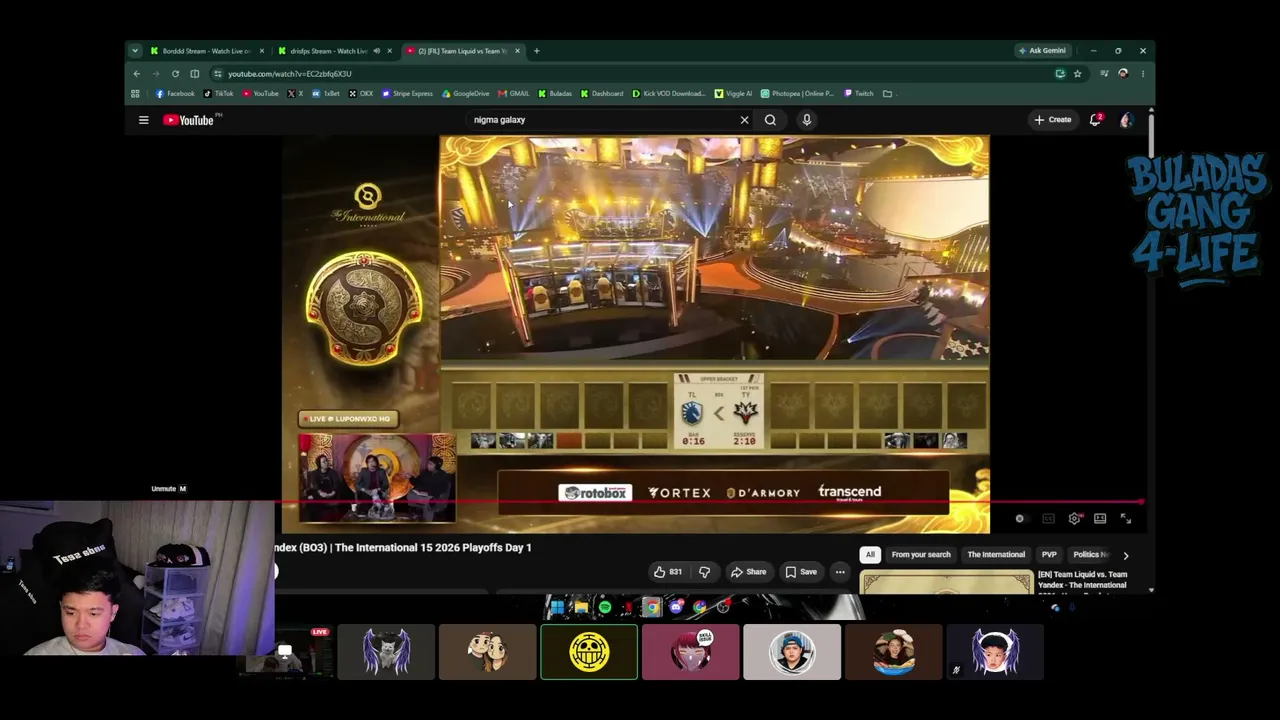Screen dimensions: 1280x720
Task: Select 'The International' filter chip
Action: [996, 555]
